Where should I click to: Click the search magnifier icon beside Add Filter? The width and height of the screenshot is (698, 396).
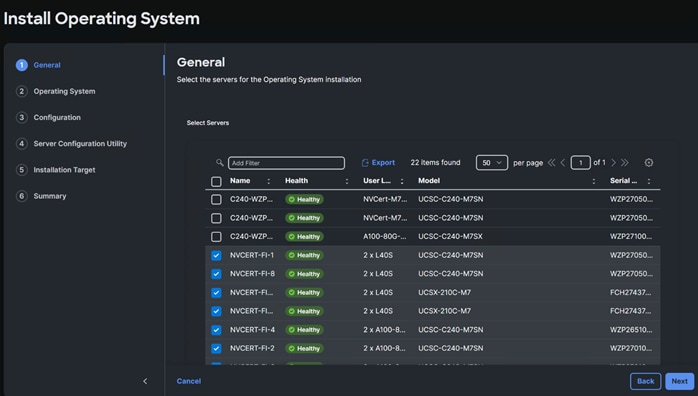coord(219,162)
